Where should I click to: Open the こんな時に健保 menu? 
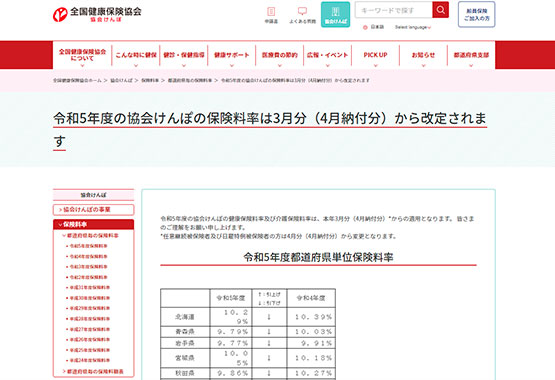(x=136, y=55)
